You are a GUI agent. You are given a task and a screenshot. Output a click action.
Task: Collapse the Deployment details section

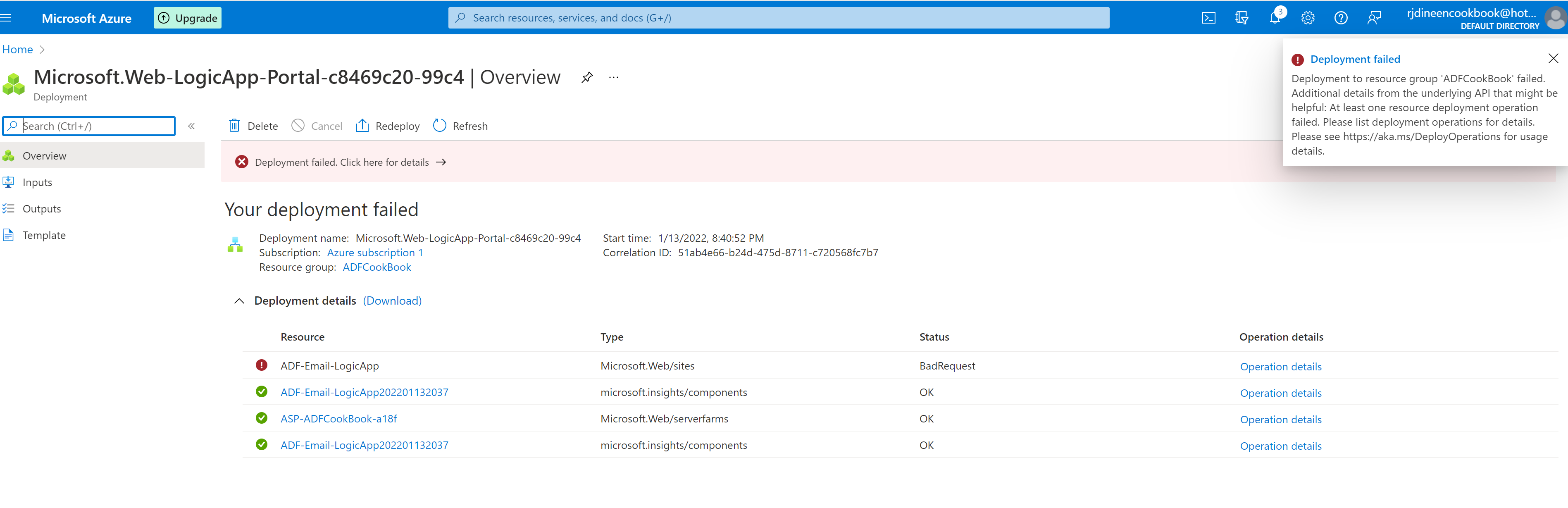239,301
